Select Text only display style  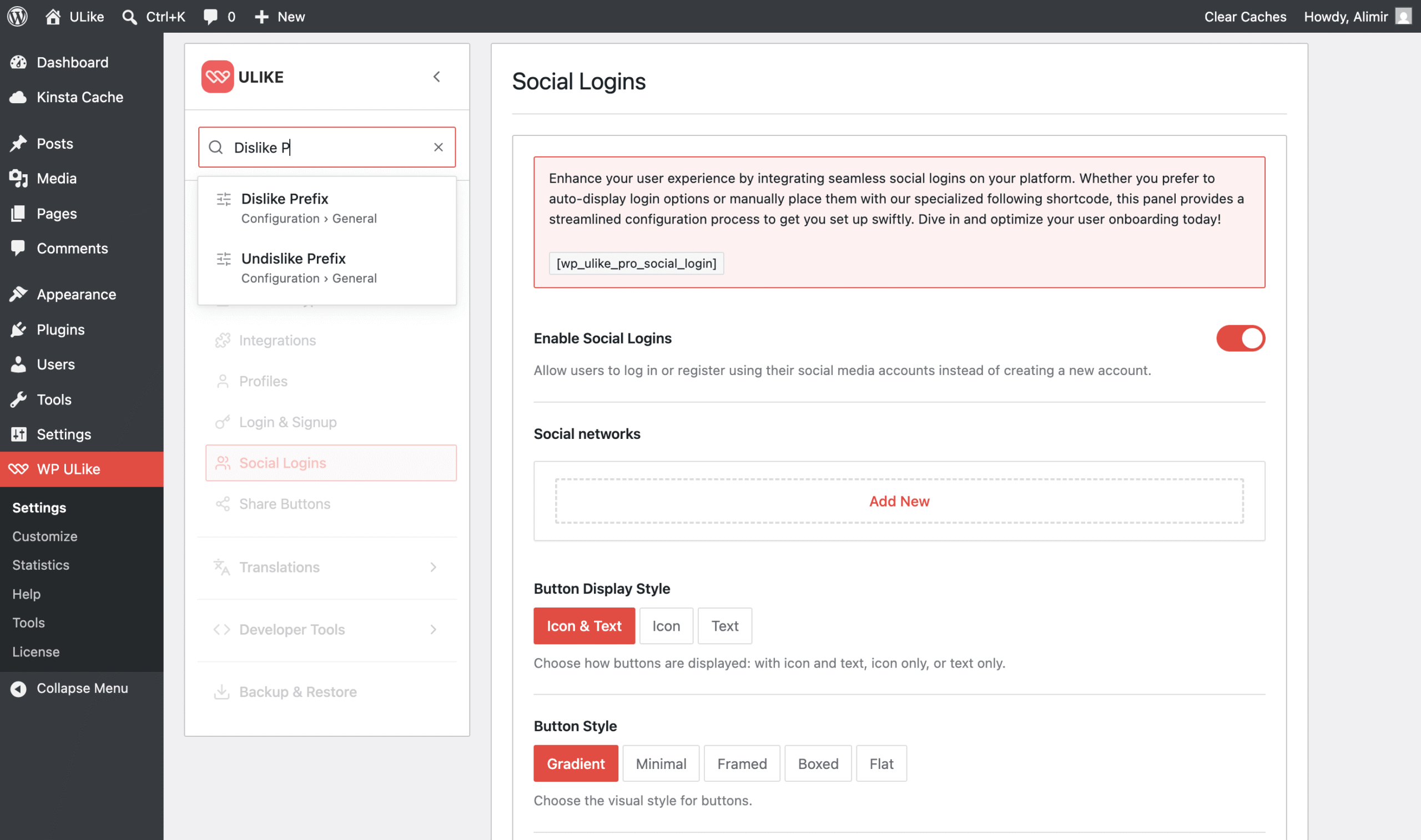(x=724, y=626)
